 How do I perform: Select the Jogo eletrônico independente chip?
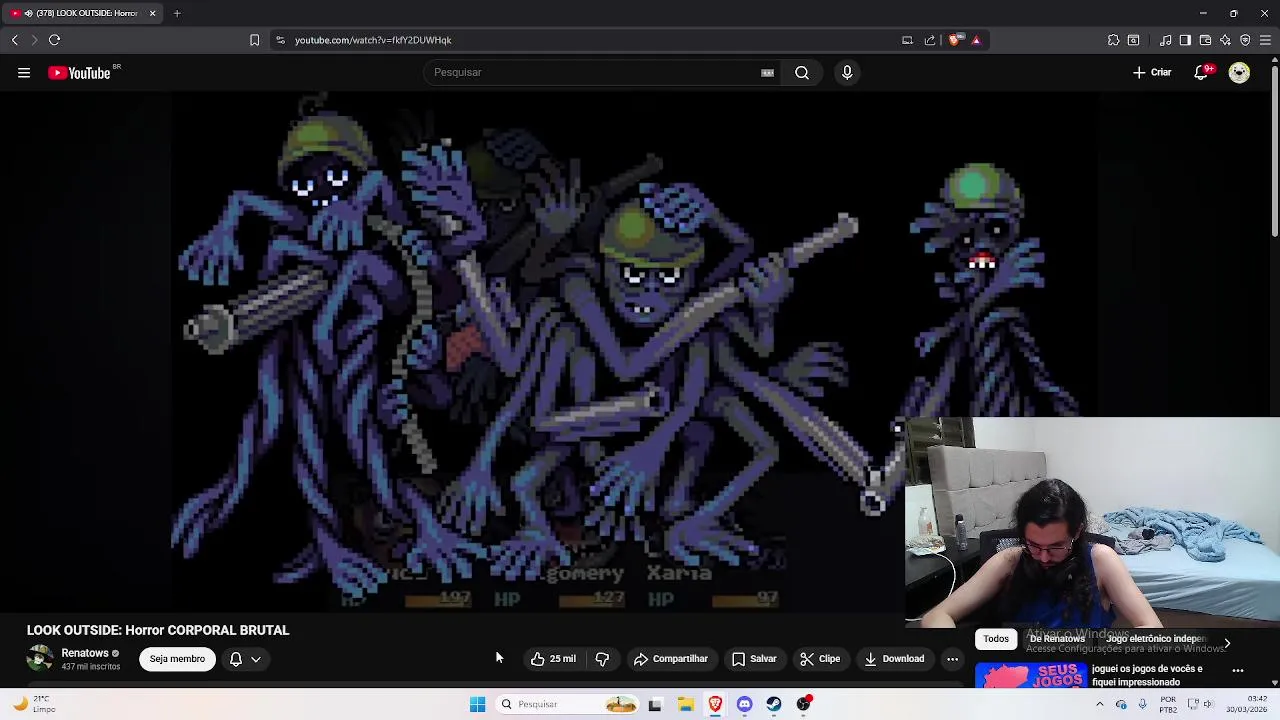pyautogui.click(x=1155, y=639)
